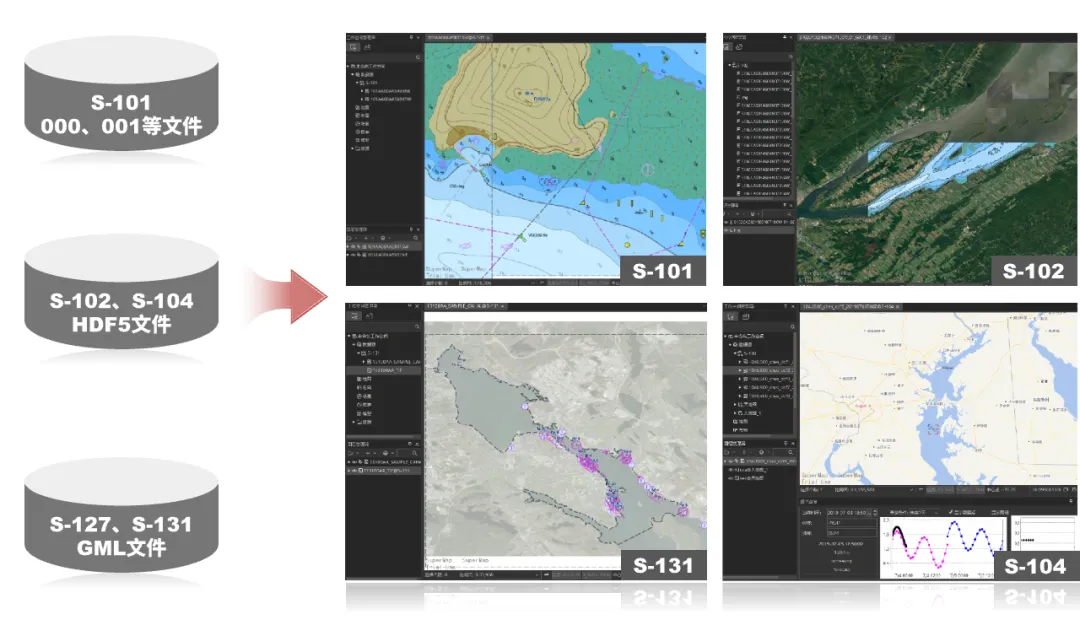Collapse the S-102 root node in file tree
The height and width of the screenshot is (636, 1080).
coord(730,65)
